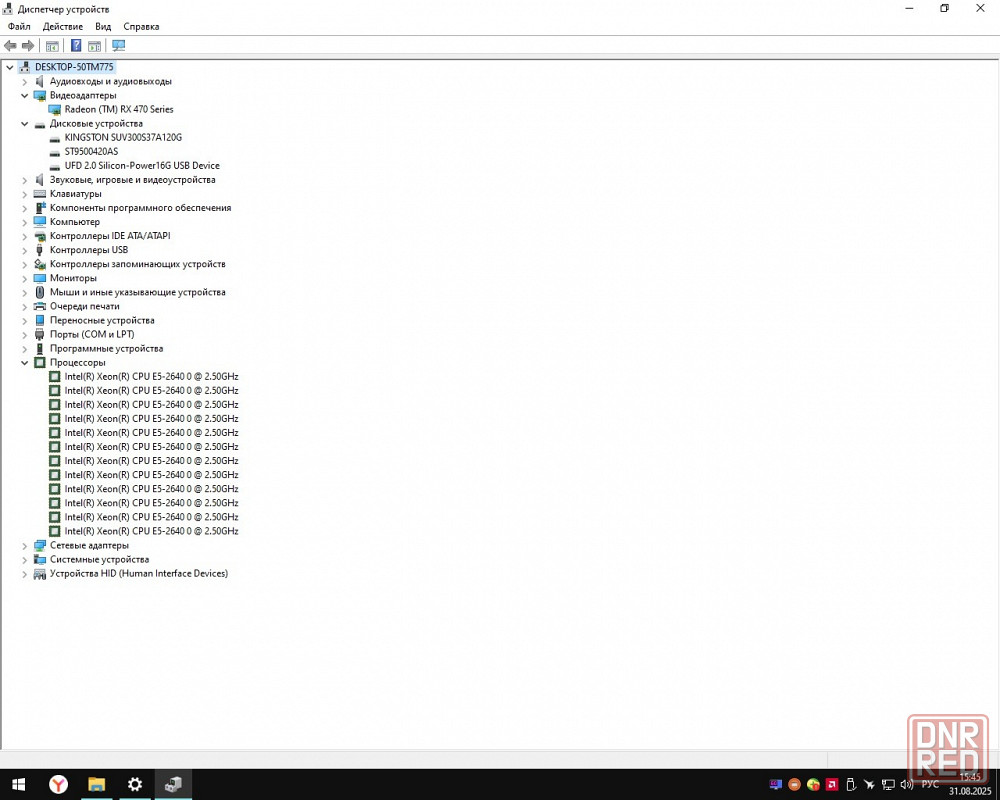Expand the Мониторы category
Image resolution: width=1000 pixels, height=800 pixels.
click(25, 278)
